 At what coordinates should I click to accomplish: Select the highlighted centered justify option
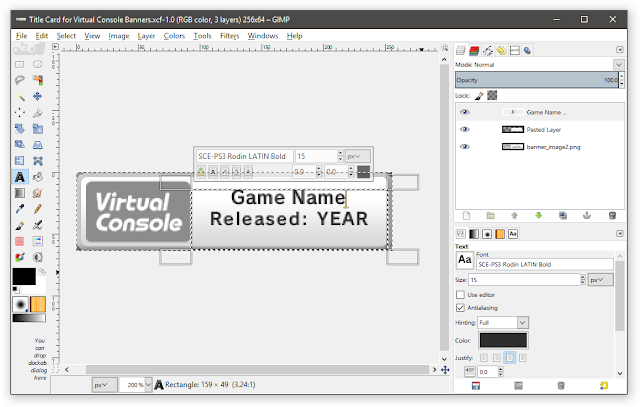click(510, 358)
